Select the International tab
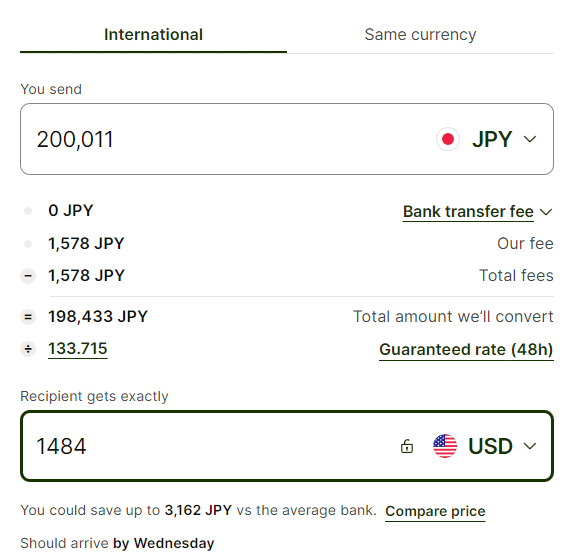563x557 pixels. point(153,34)
